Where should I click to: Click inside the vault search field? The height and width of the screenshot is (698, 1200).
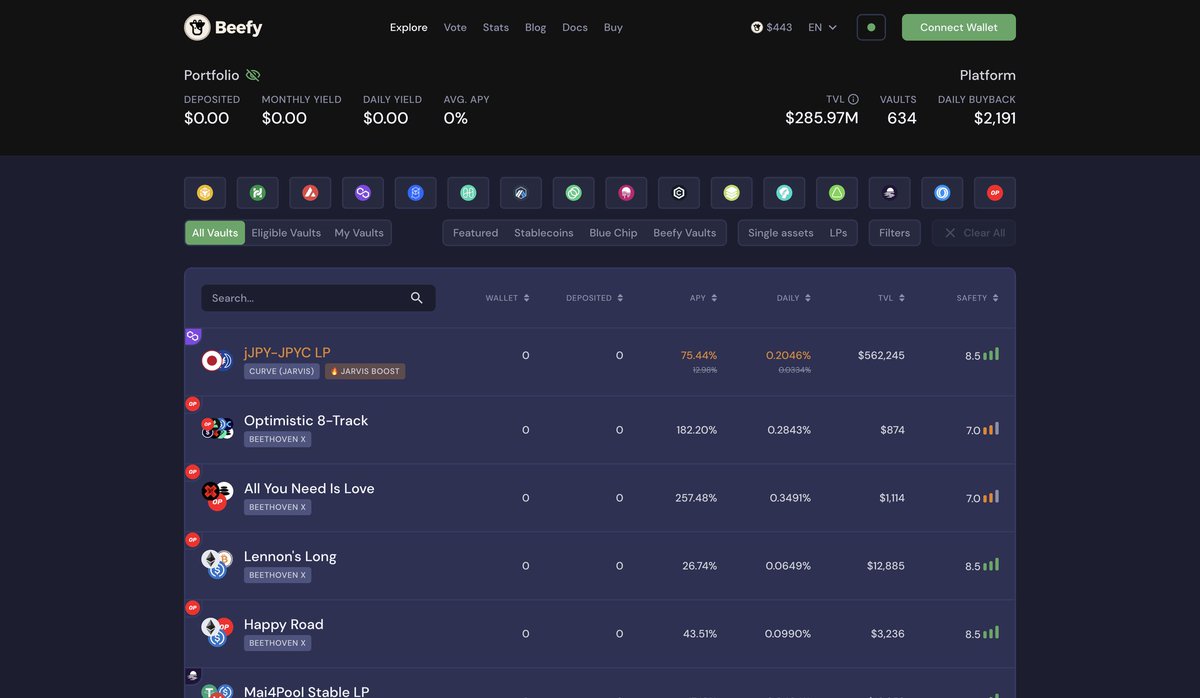tap(300, 297)
